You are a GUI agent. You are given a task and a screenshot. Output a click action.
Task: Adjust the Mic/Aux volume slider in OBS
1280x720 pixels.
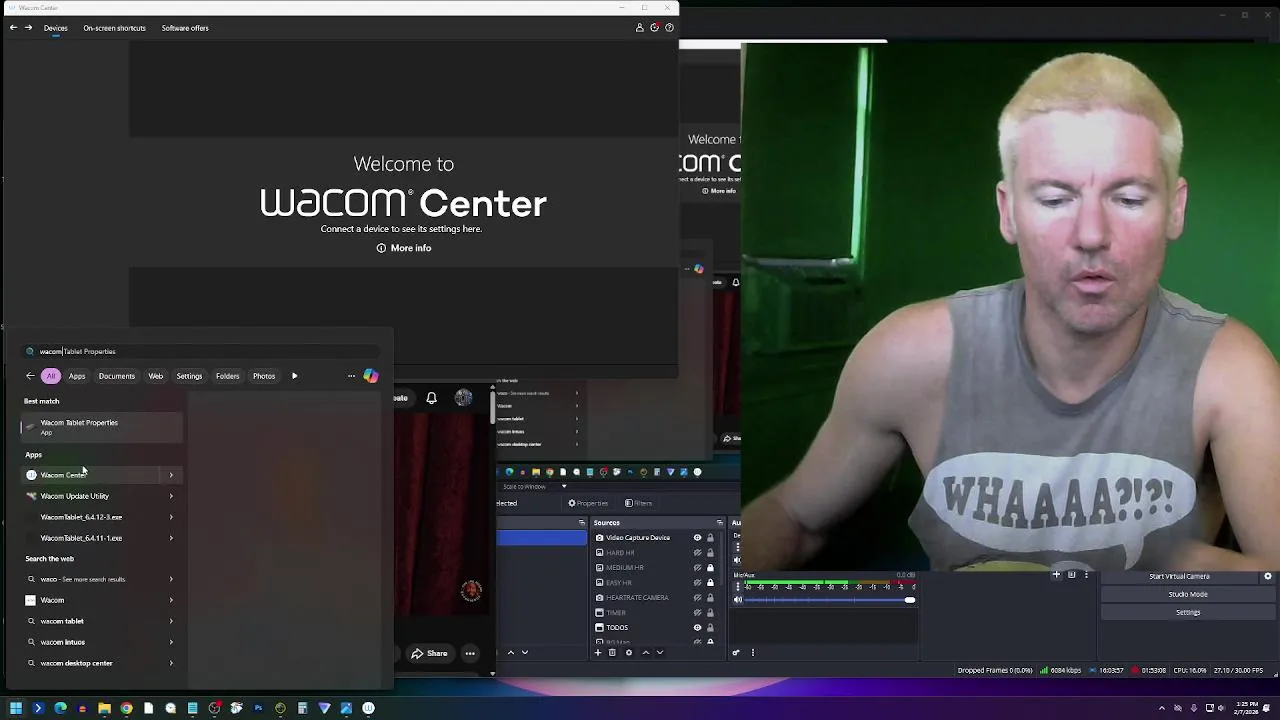click(829, 600)
